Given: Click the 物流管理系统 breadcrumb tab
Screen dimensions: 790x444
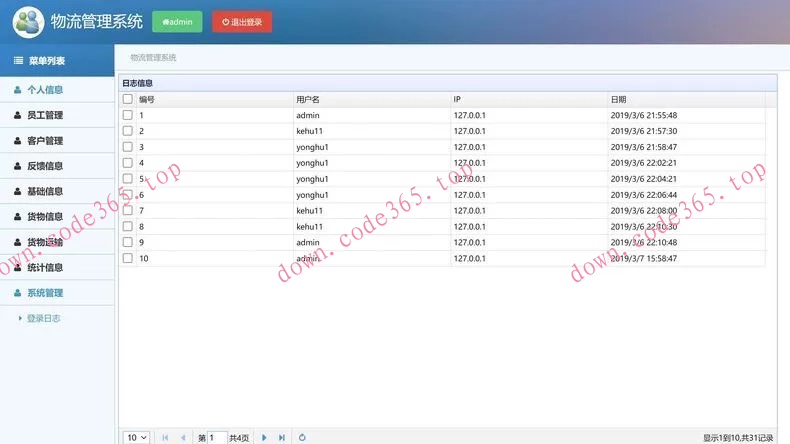Looking at the screenshot, I should (153, 57).
